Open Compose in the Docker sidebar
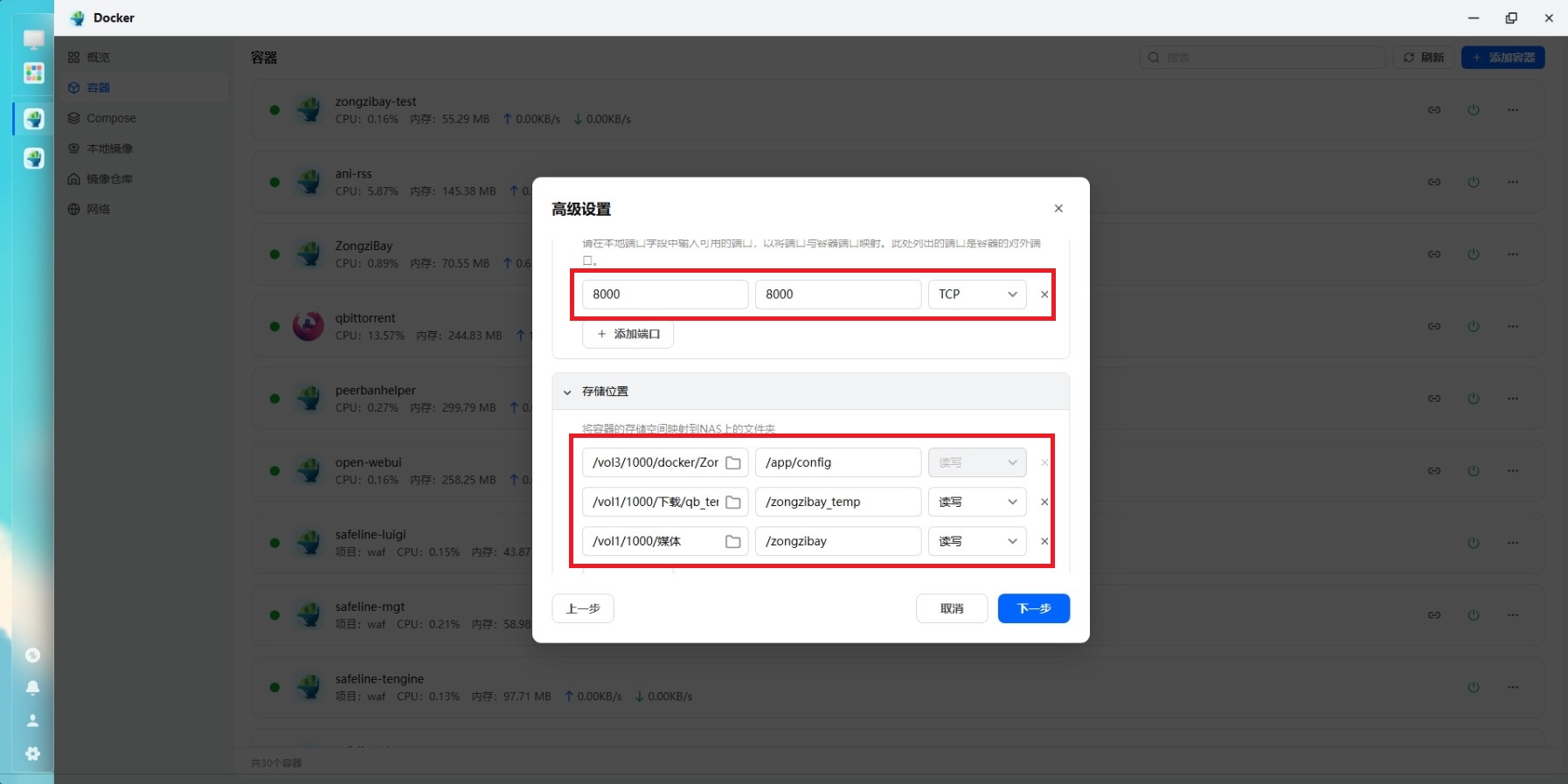Viewport: 1568px width, 784px height. (x=145, y=118)
